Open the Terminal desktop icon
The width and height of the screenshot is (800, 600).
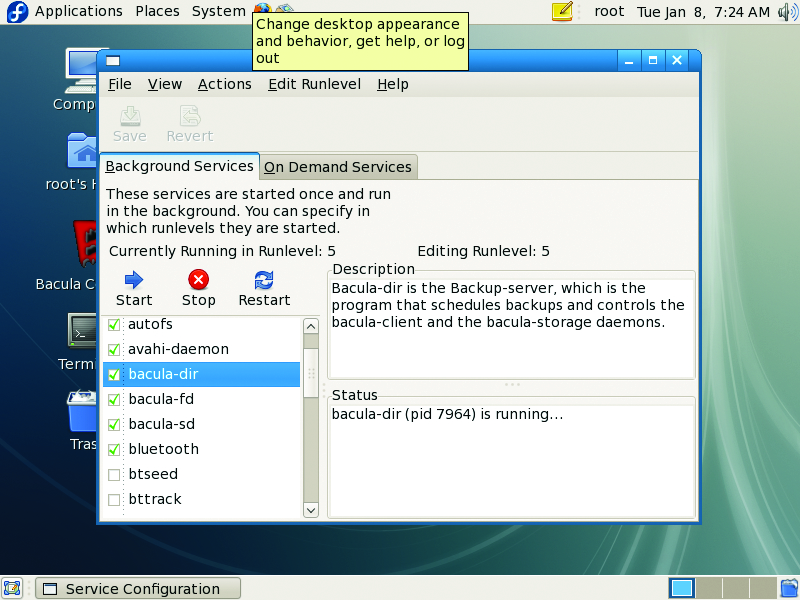click(x=82, y=330)
